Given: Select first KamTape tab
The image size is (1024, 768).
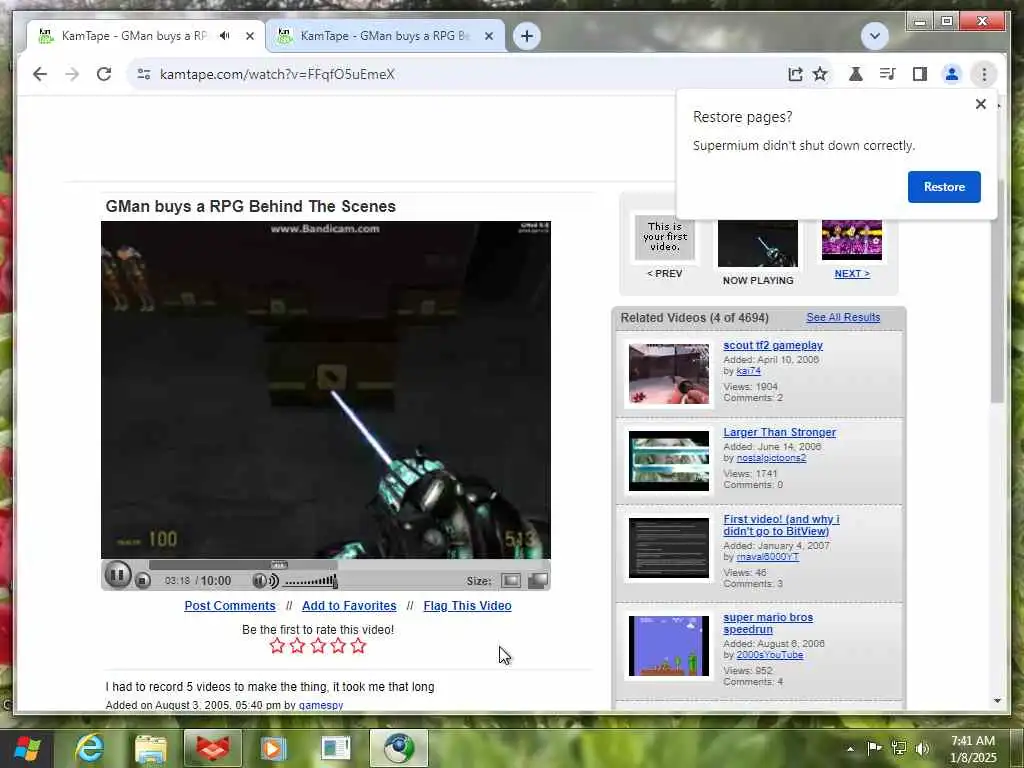Looking at the screenshot, I should [x=134, y=36].
